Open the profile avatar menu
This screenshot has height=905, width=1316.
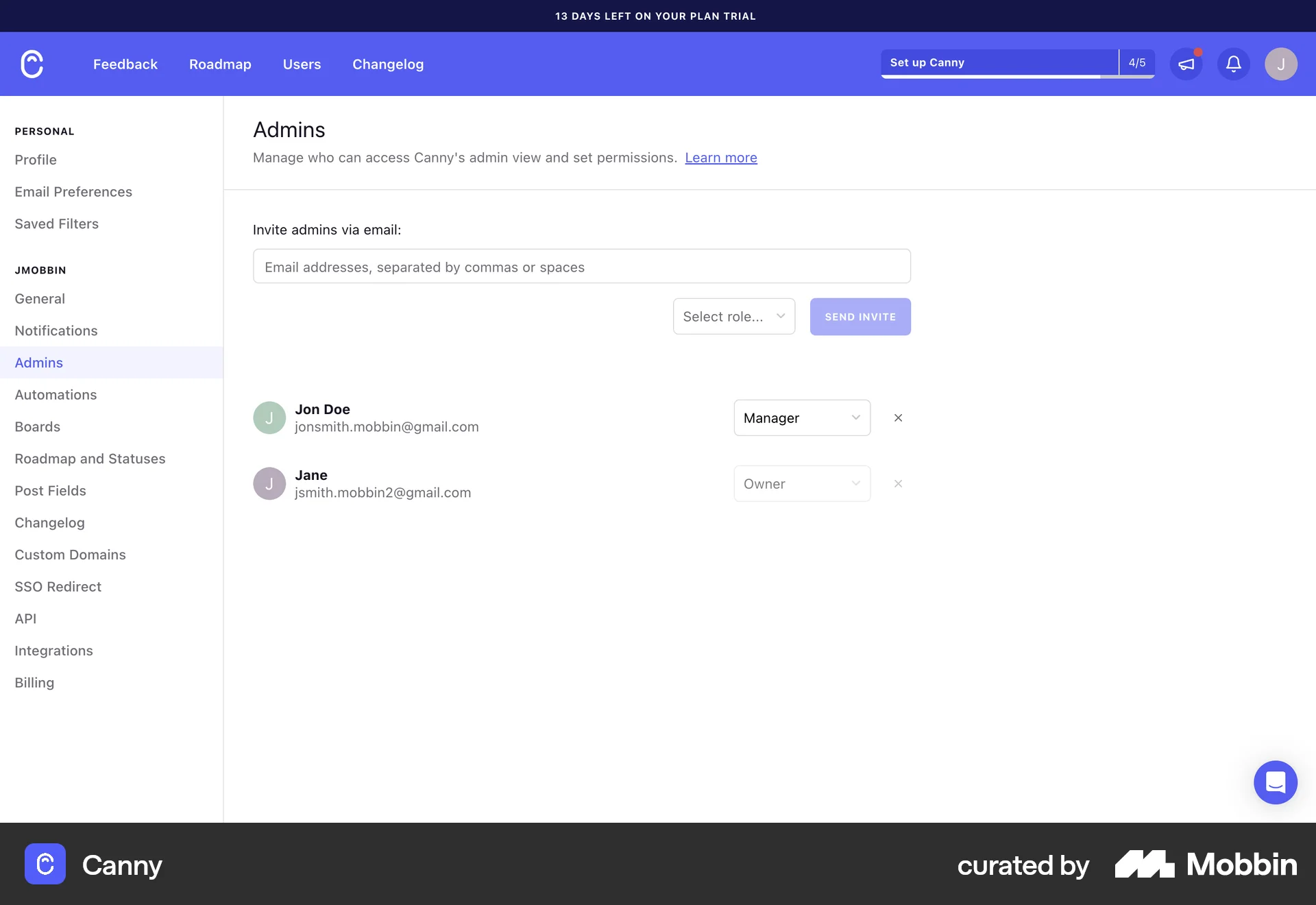1281,64
